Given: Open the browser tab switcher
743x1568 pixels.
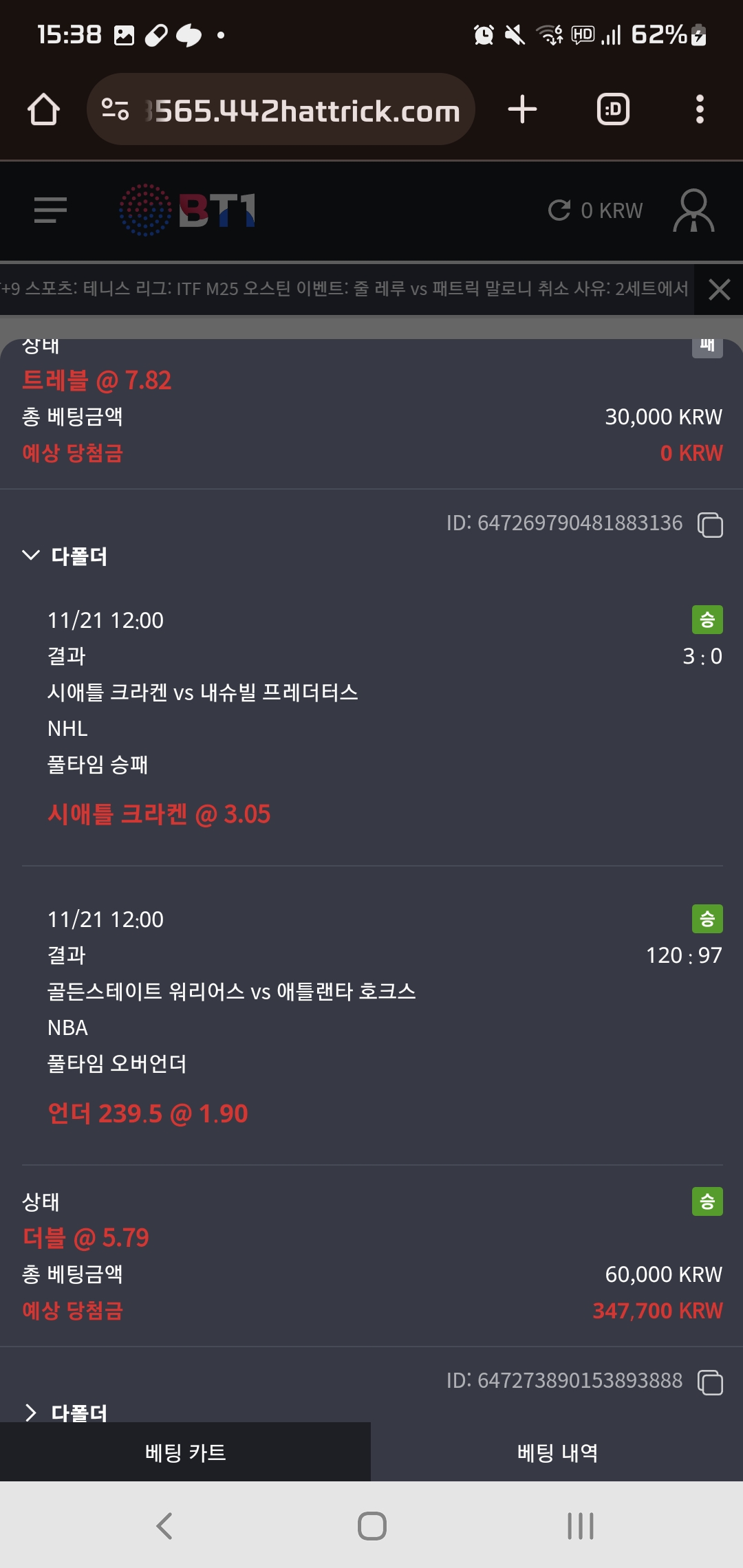Looking at the screenshot, I should 613,109.
